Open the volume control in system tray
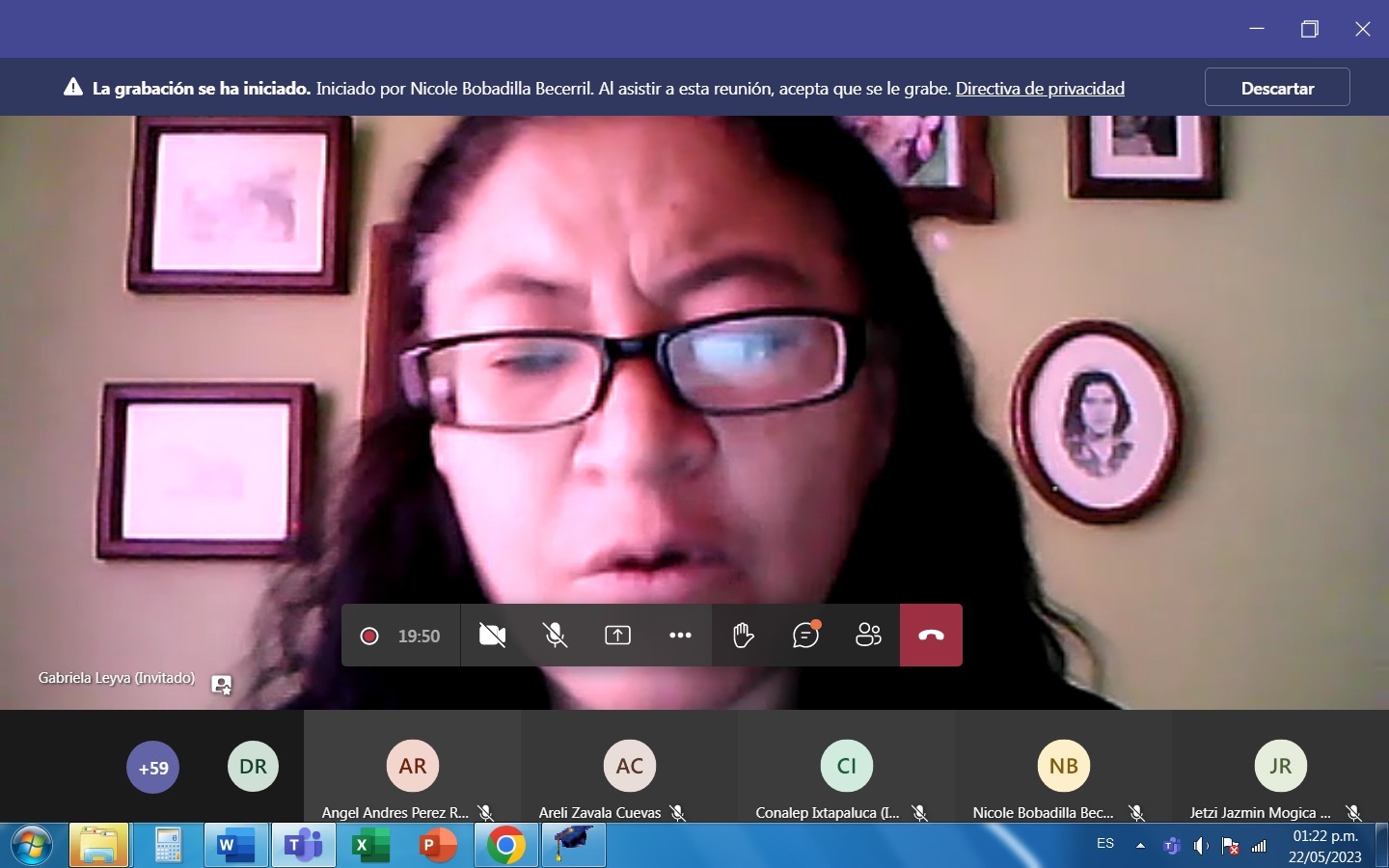Screen dimensions: 1389x868 coord(1201,846)
